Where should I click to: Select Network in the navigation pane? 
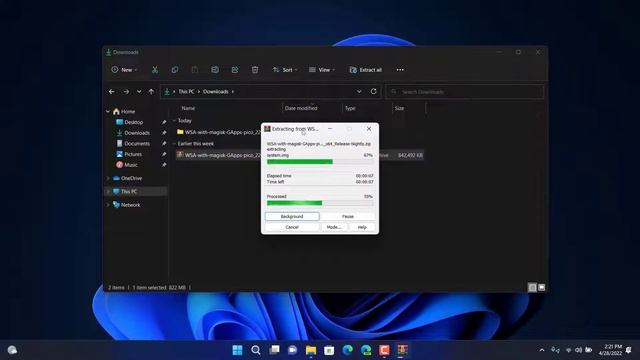coord(131,205)
